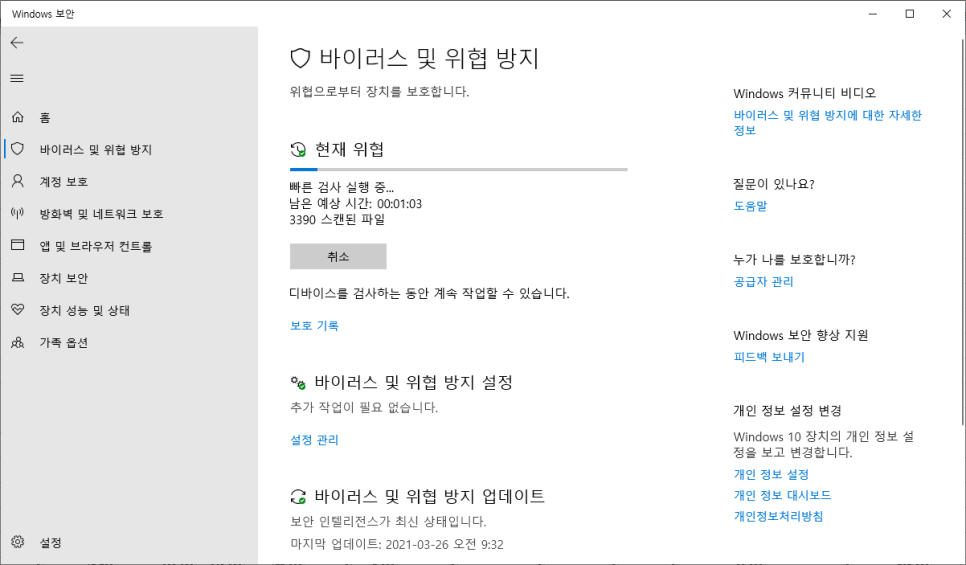The height and width of the screenshot is (565, 966).
Task: Click the gears icon beside 바이러스 및 위협 방지 설정
Action: (x=298, y=383)
